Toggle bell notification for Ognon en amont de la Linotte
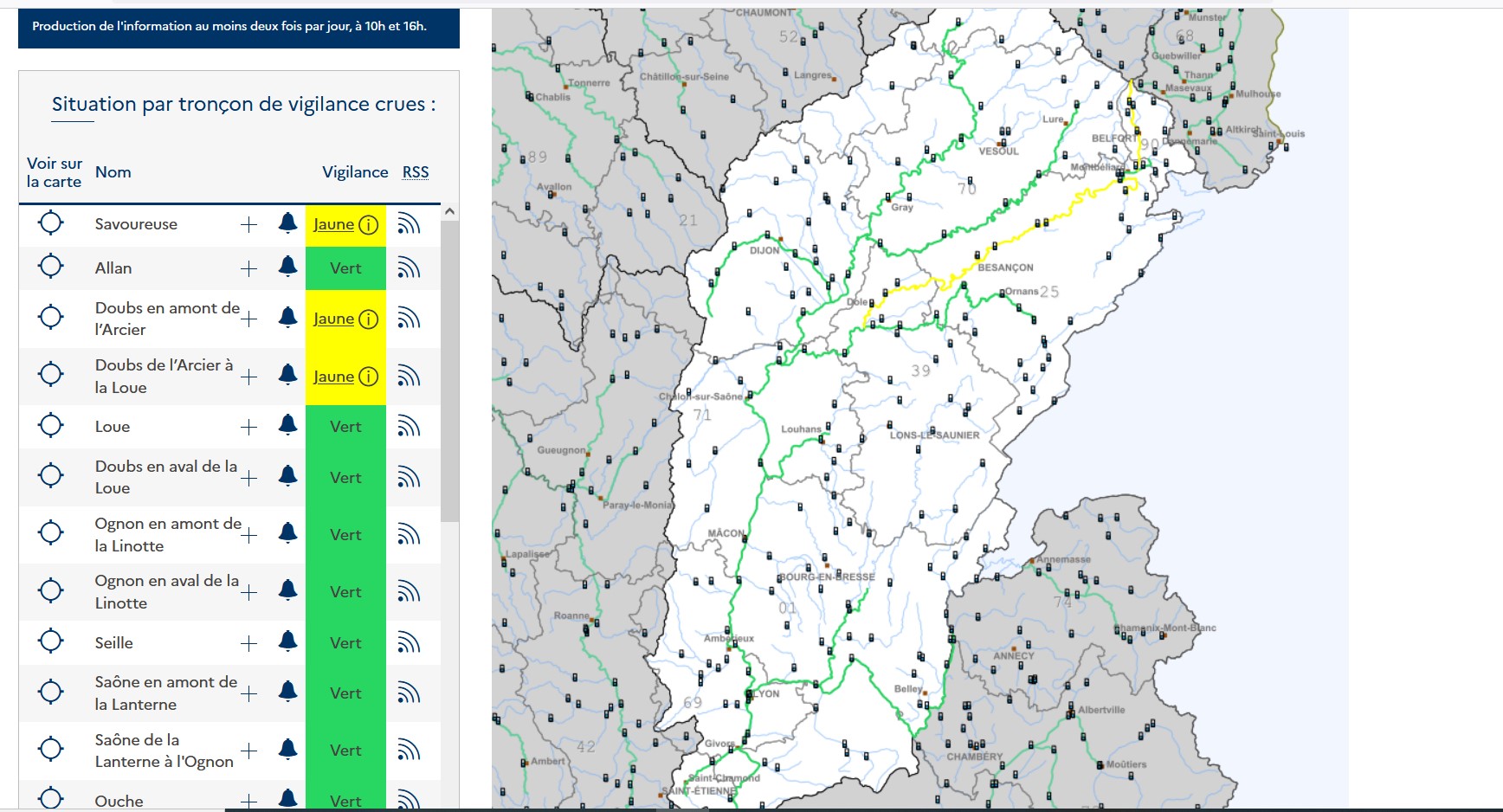1503x812 pixels. tap(287, 533)
